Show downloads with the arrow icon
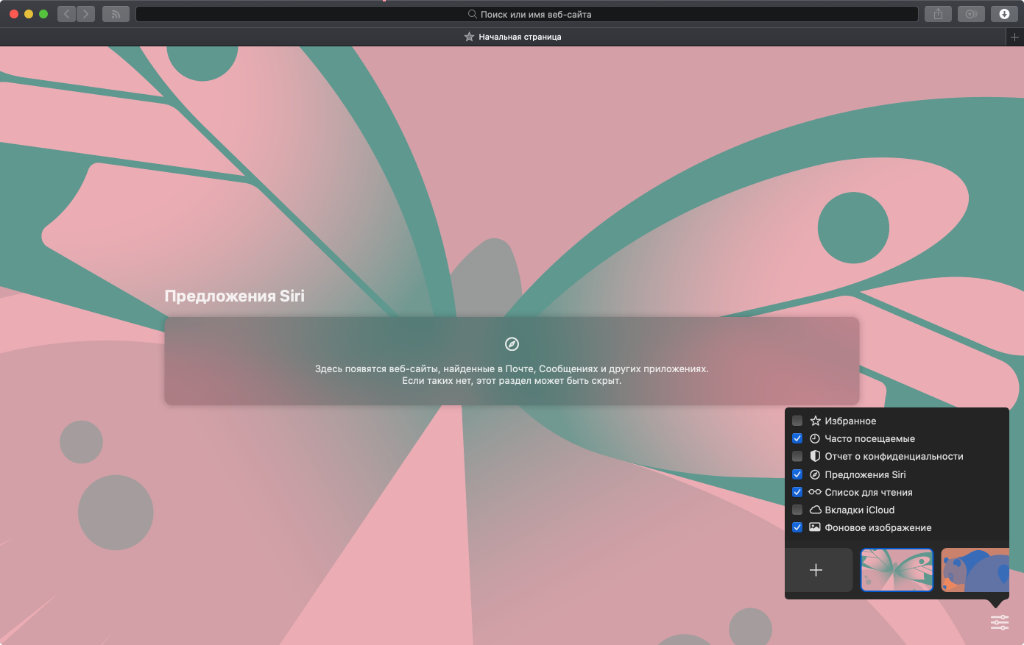1024x645 pixels. point(1004,14)
